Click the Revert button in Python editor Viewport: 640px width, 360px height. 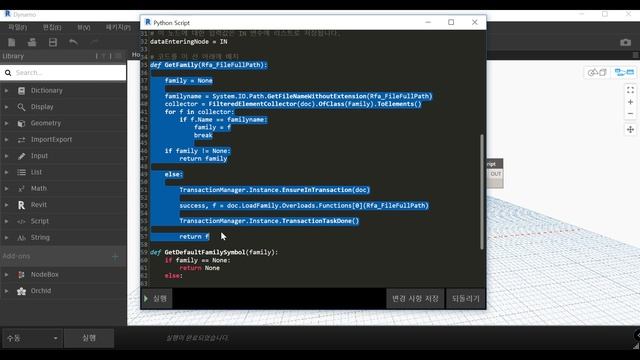click(x=465, y=299)
